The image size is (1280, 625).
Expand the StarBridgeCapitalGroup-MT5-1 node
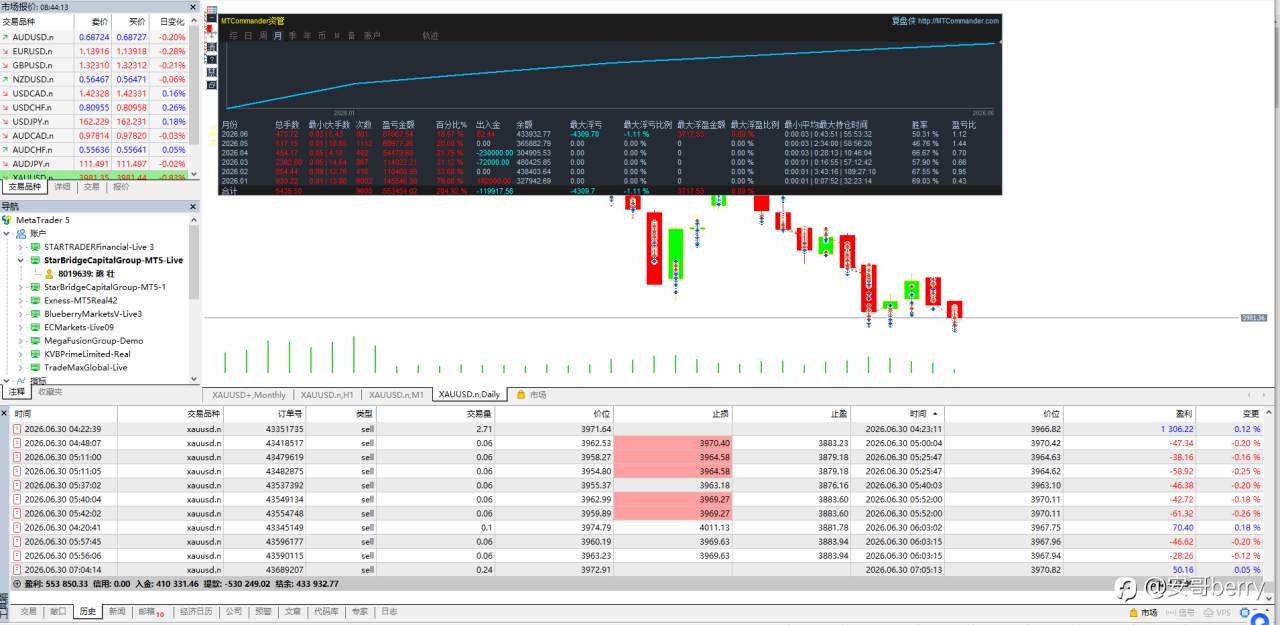[x=21, y=287]
